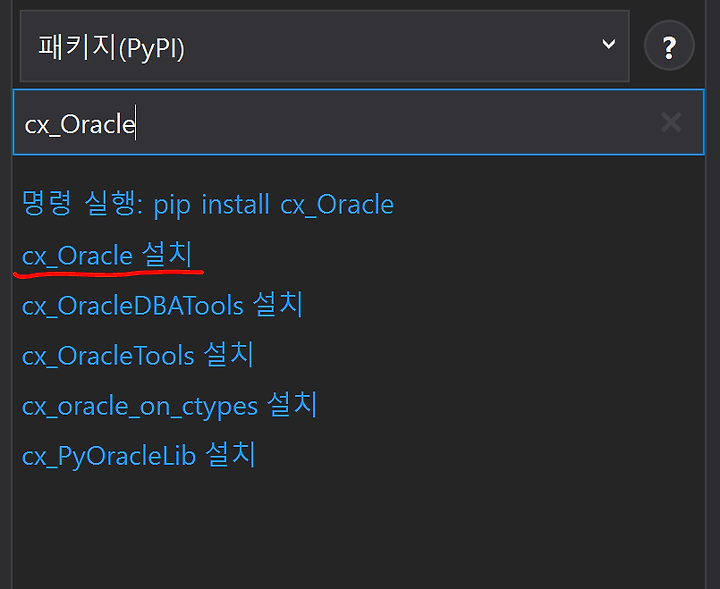Viewport: 720px width, 589px height.
Task: Choose the DBATools package install result
Action: click(x=162, y=305)
